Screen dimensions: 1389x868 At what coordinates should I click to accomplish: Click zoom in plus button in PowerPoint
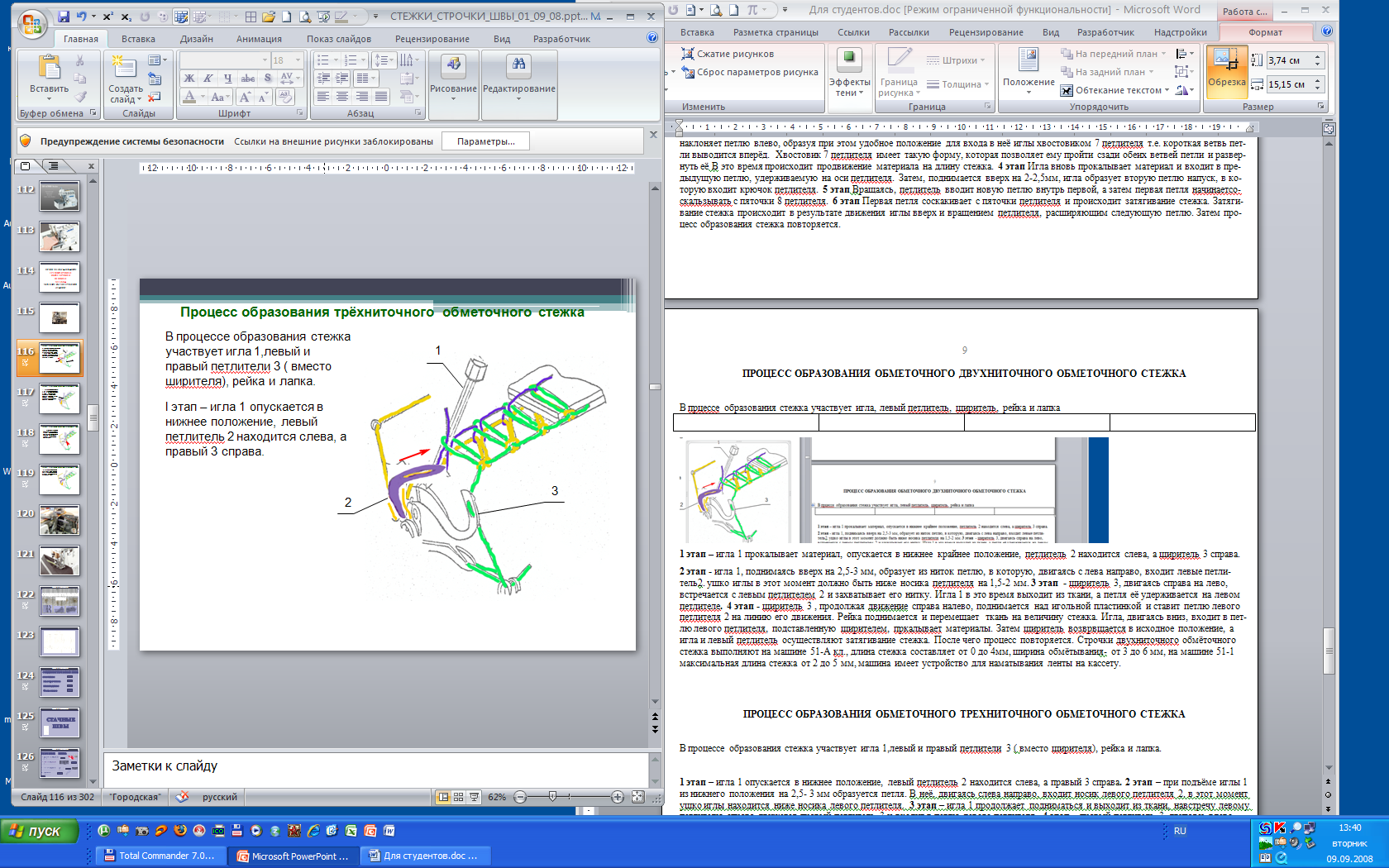point(618,797)
